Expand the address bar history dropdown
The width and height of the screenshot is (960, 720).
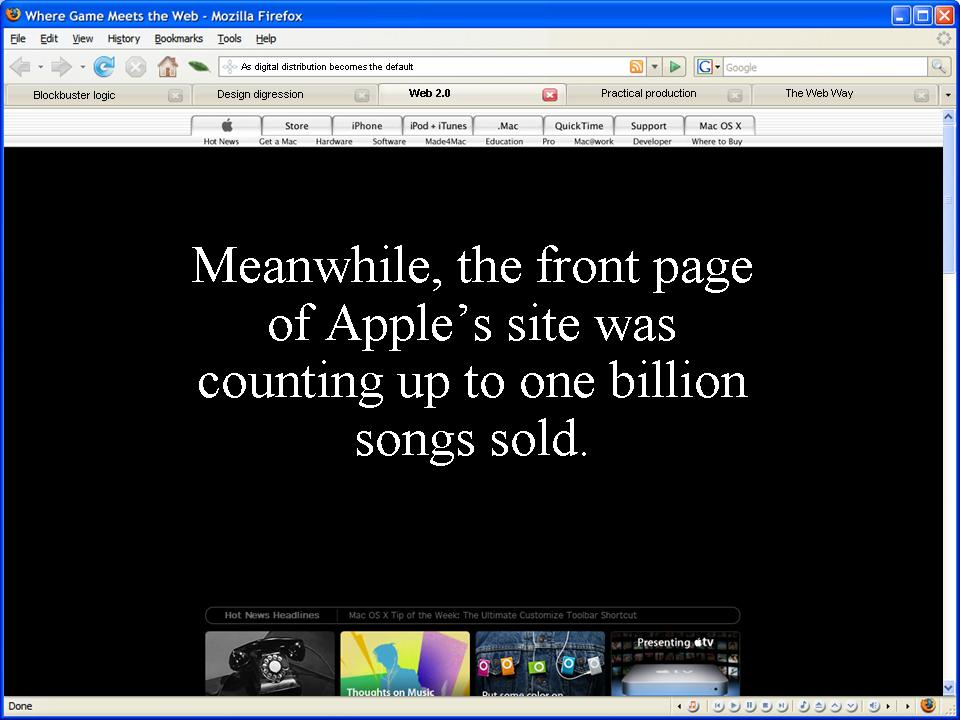pos(654,67)
